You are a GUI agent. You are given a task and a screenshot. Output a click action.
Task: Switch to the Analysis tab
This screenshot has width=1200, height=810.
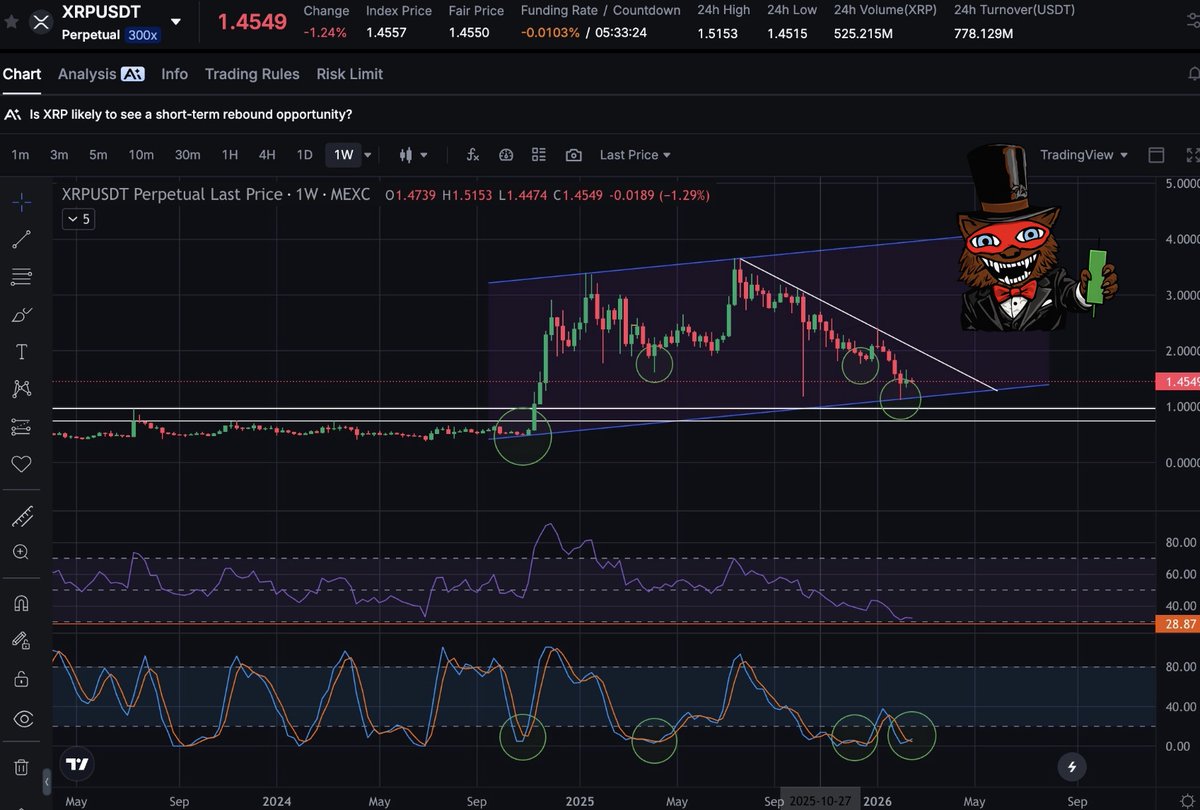(101, 74)
